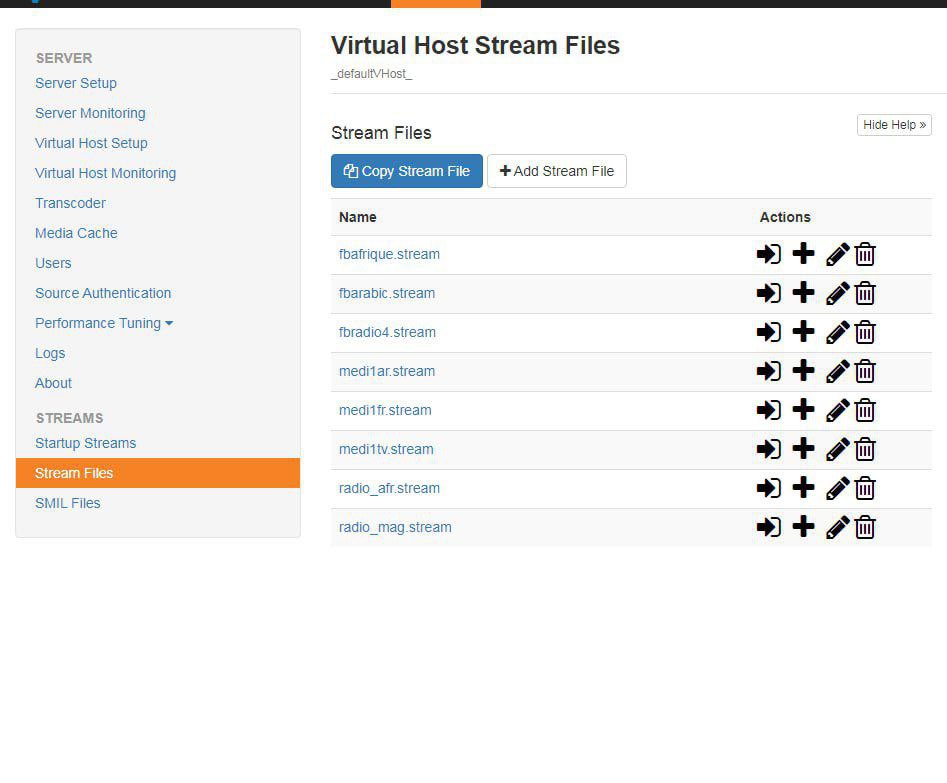Screen dimensions: 947x783
Task: Connect the fbradio4.stream file
Action: tap(768, 332)
